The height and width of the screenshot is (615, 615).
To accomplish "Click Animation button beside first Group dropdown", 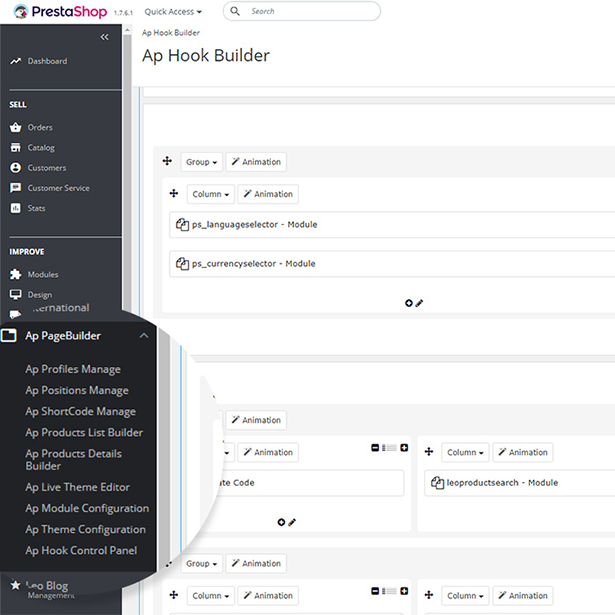I will 256,162.
